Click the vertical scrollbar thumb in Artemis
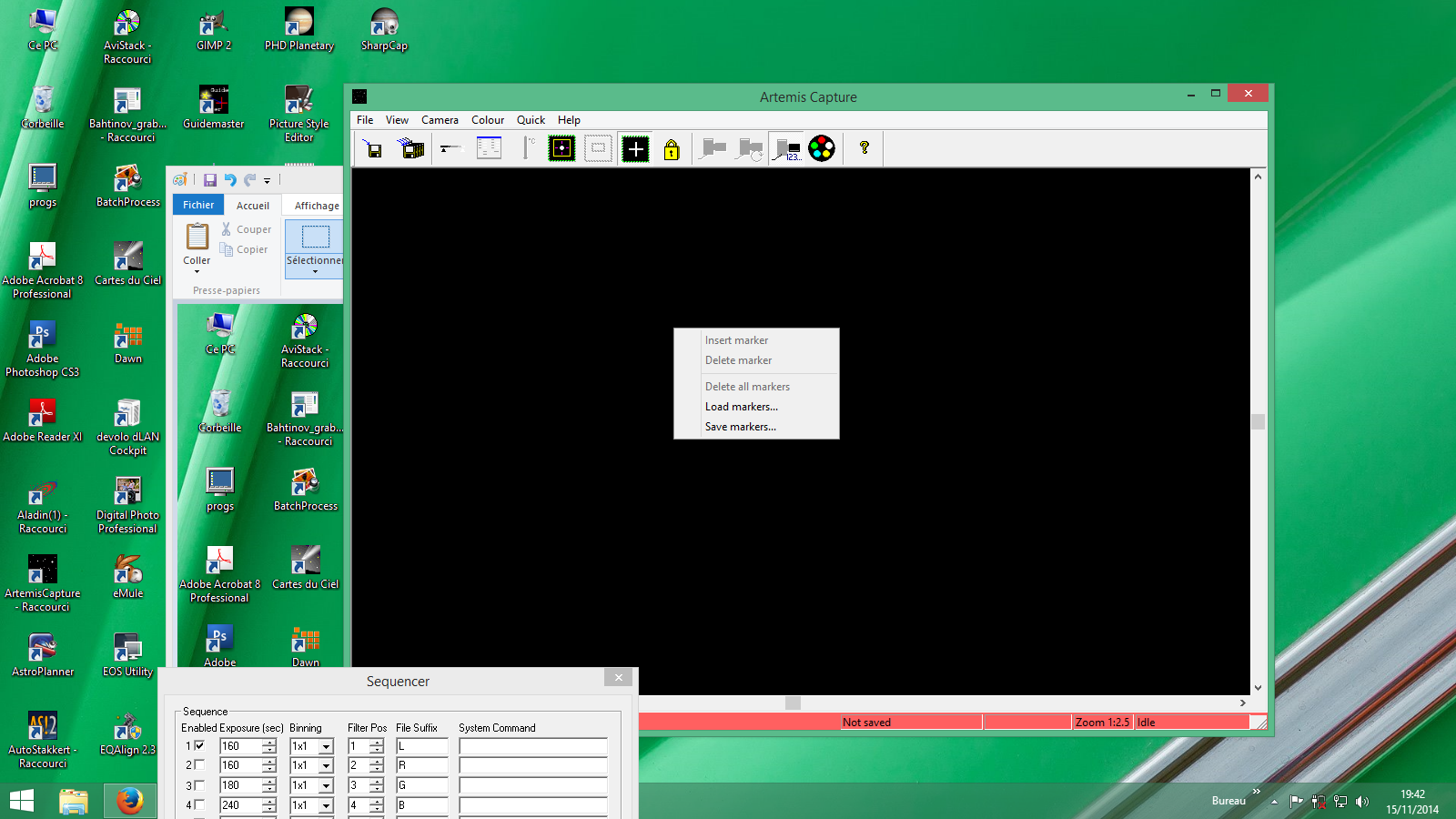This screenshot has height=819, width=1456. pyautogui.click(x=1259, y=421)
